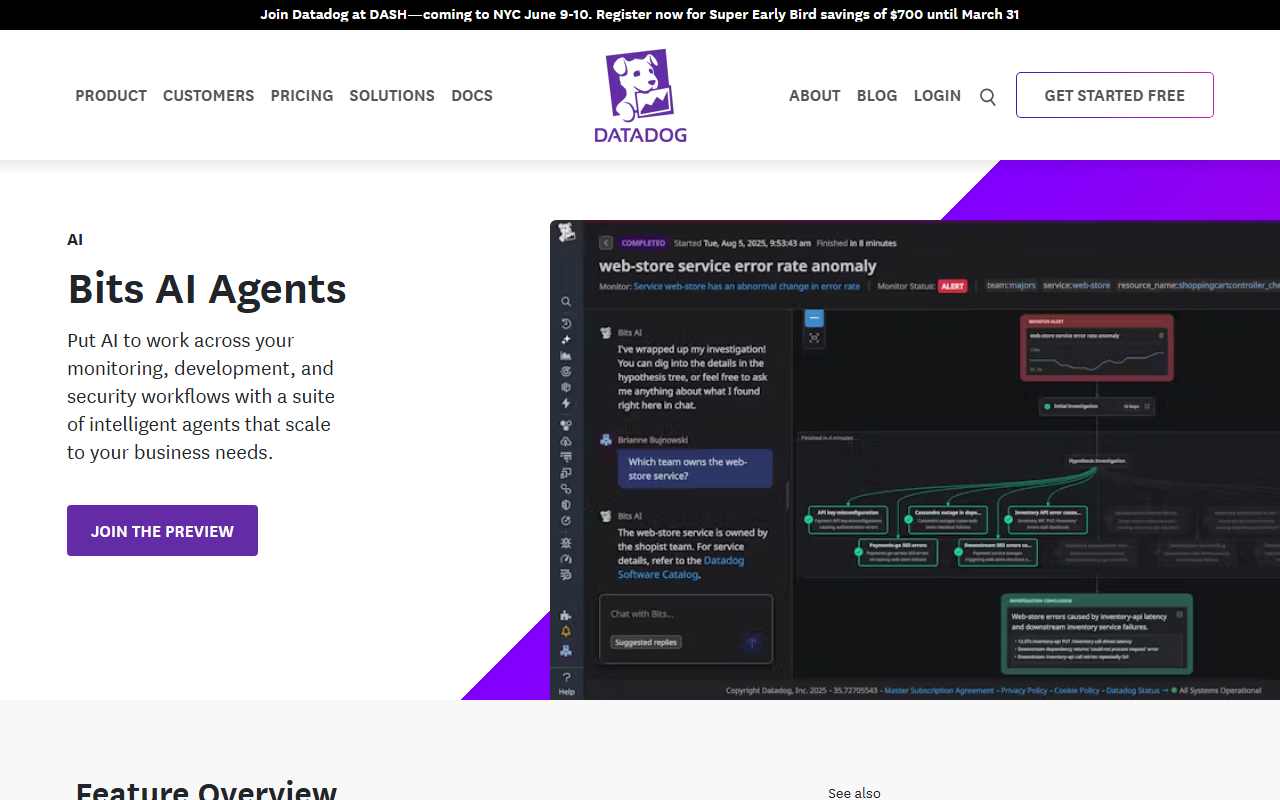Click the send arrow in chat box
Image resolution: width=1280 pixels, height=800 pixels.
(x=752, y=643)
